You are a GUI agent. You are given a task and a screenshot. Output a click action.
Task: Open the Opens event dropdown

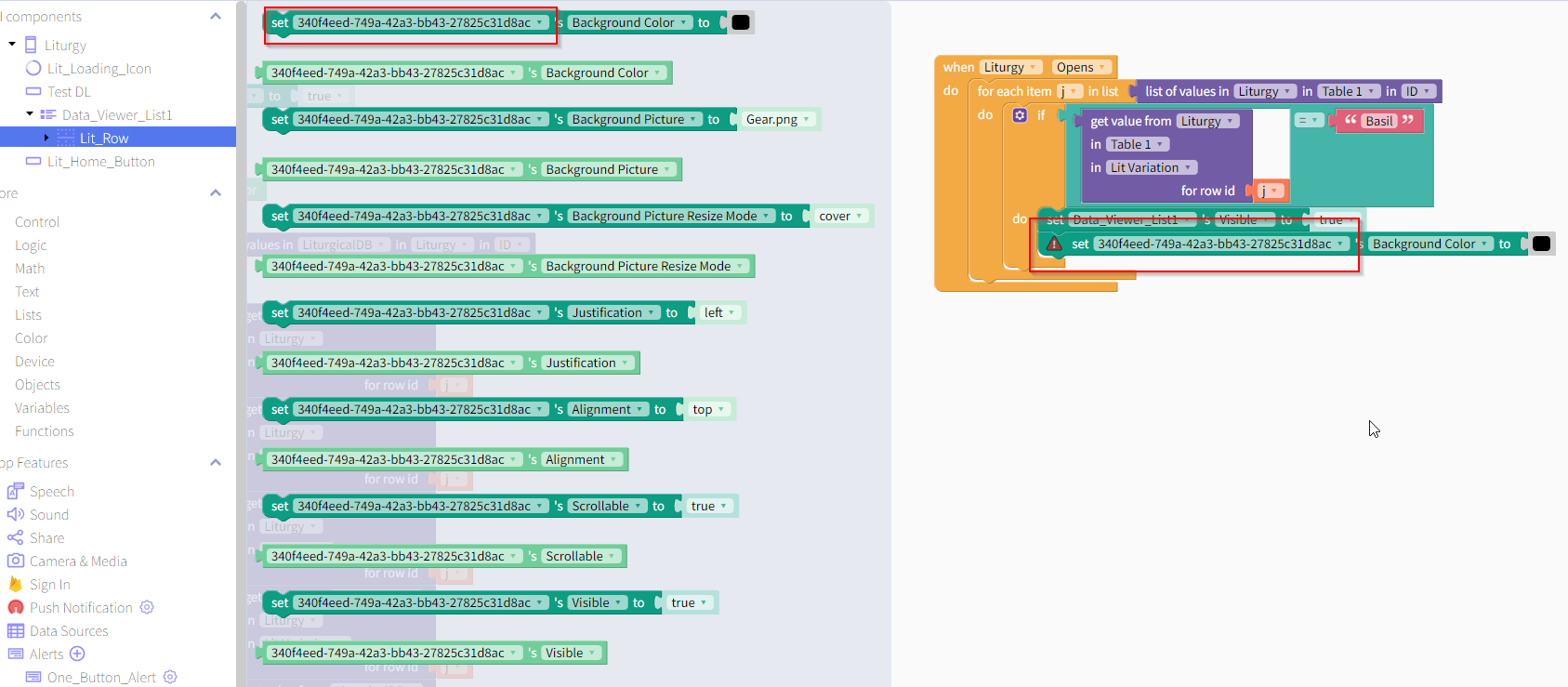pos(1082,67)
